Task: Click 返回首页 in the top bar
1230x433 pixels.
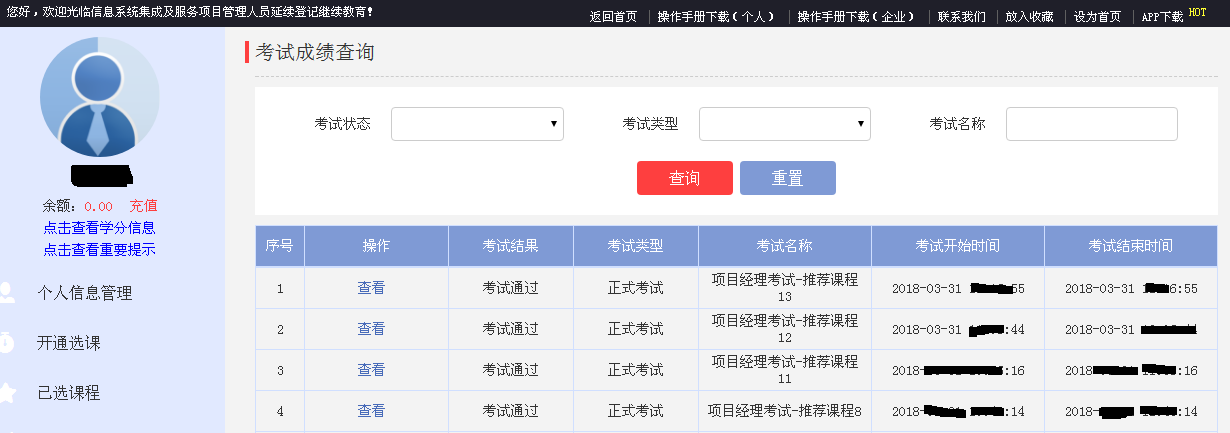Action: 613,17
